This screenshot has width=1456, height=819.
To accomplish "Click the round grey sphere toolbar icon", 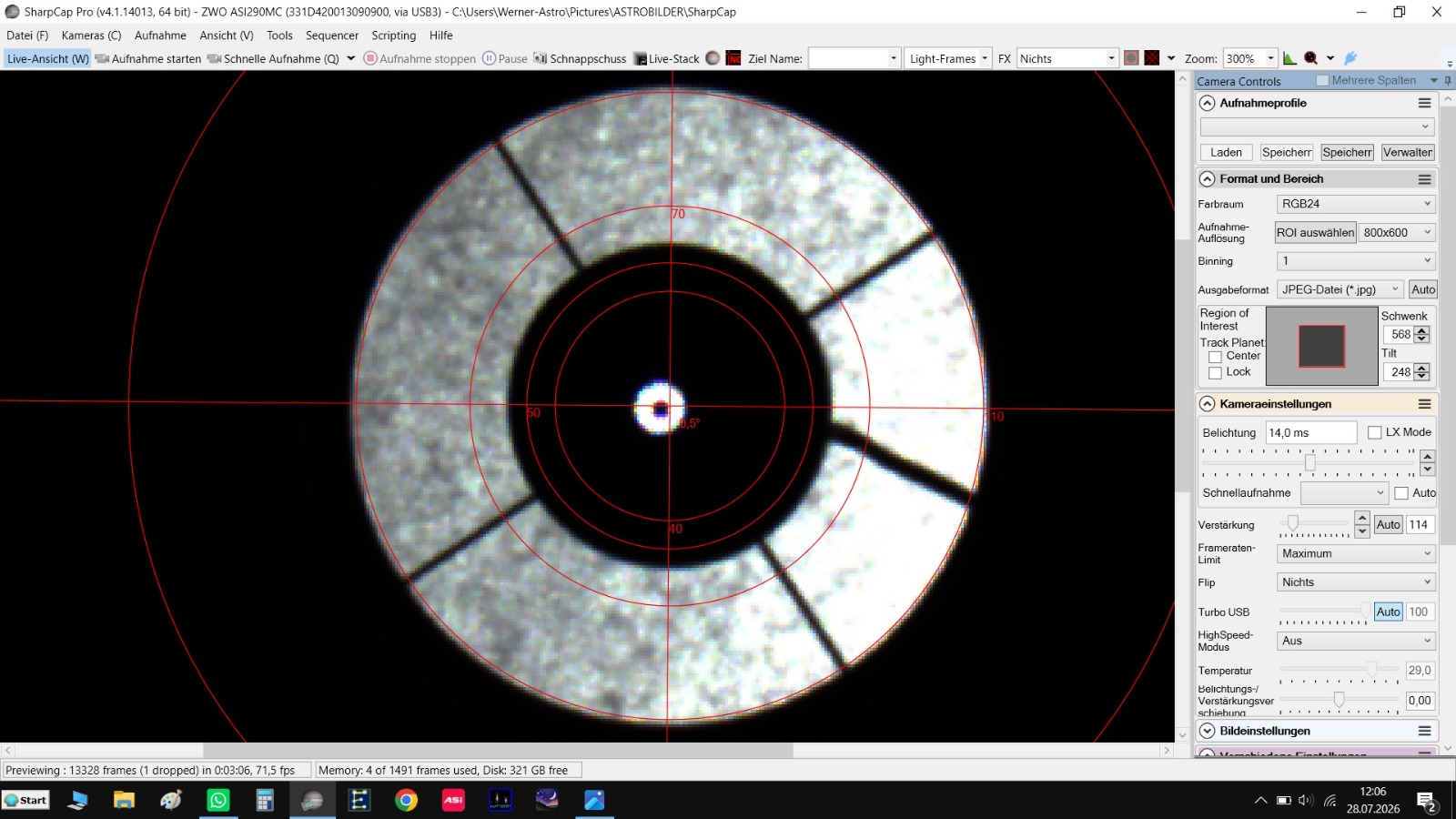I will point(713,58).
